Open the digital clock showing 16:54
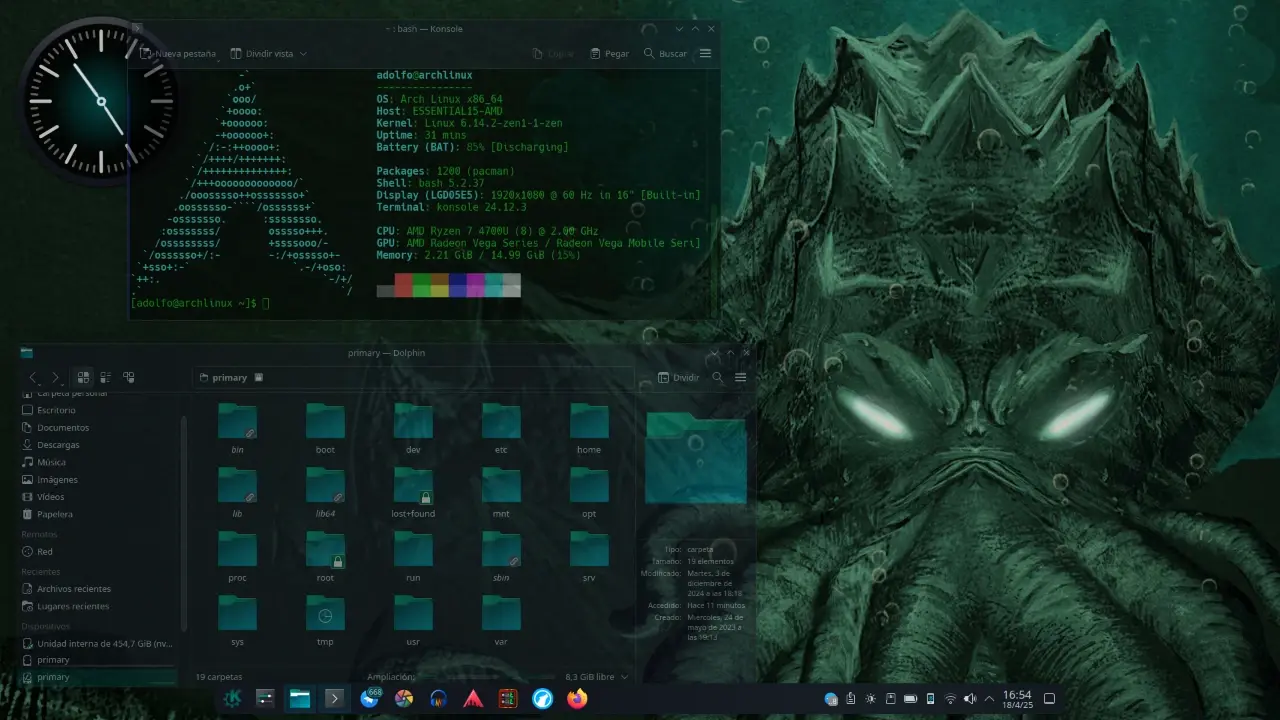Screen dimensions: 1280x720 point(1017,699)
